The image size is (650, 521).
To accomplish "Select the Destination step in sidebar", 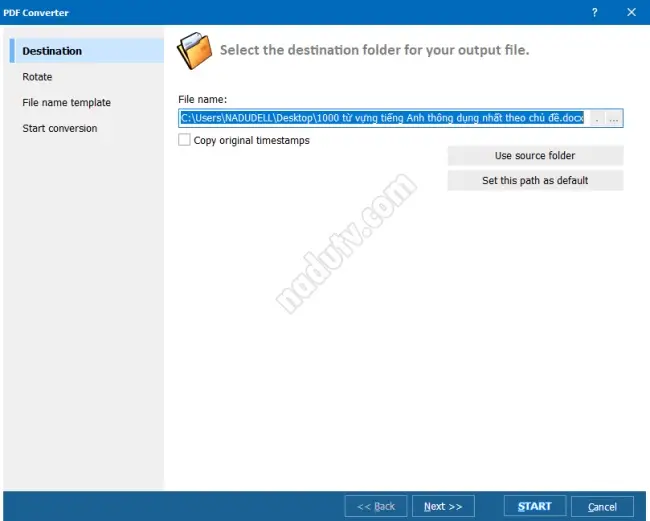I will [87, 51].
